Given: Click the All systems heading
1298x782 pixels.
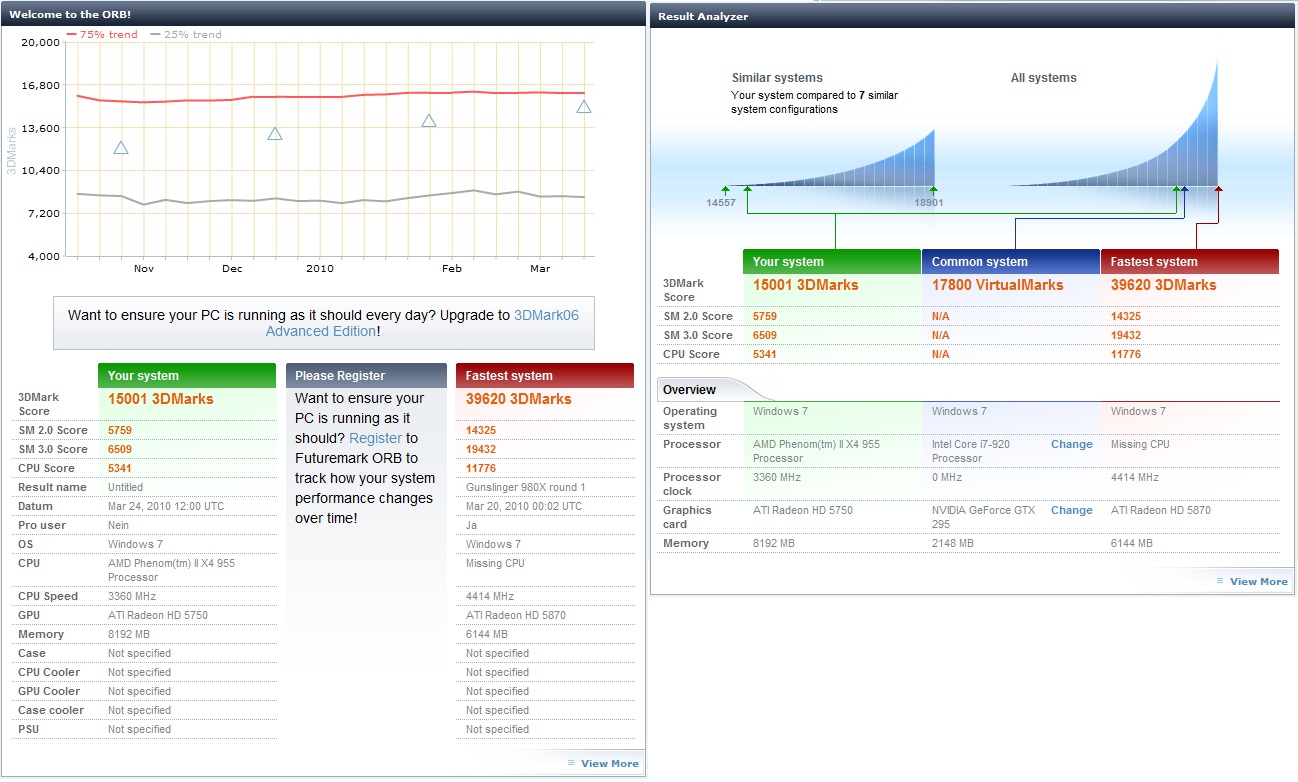Looking at the screenshot, I should point(1043,78).
